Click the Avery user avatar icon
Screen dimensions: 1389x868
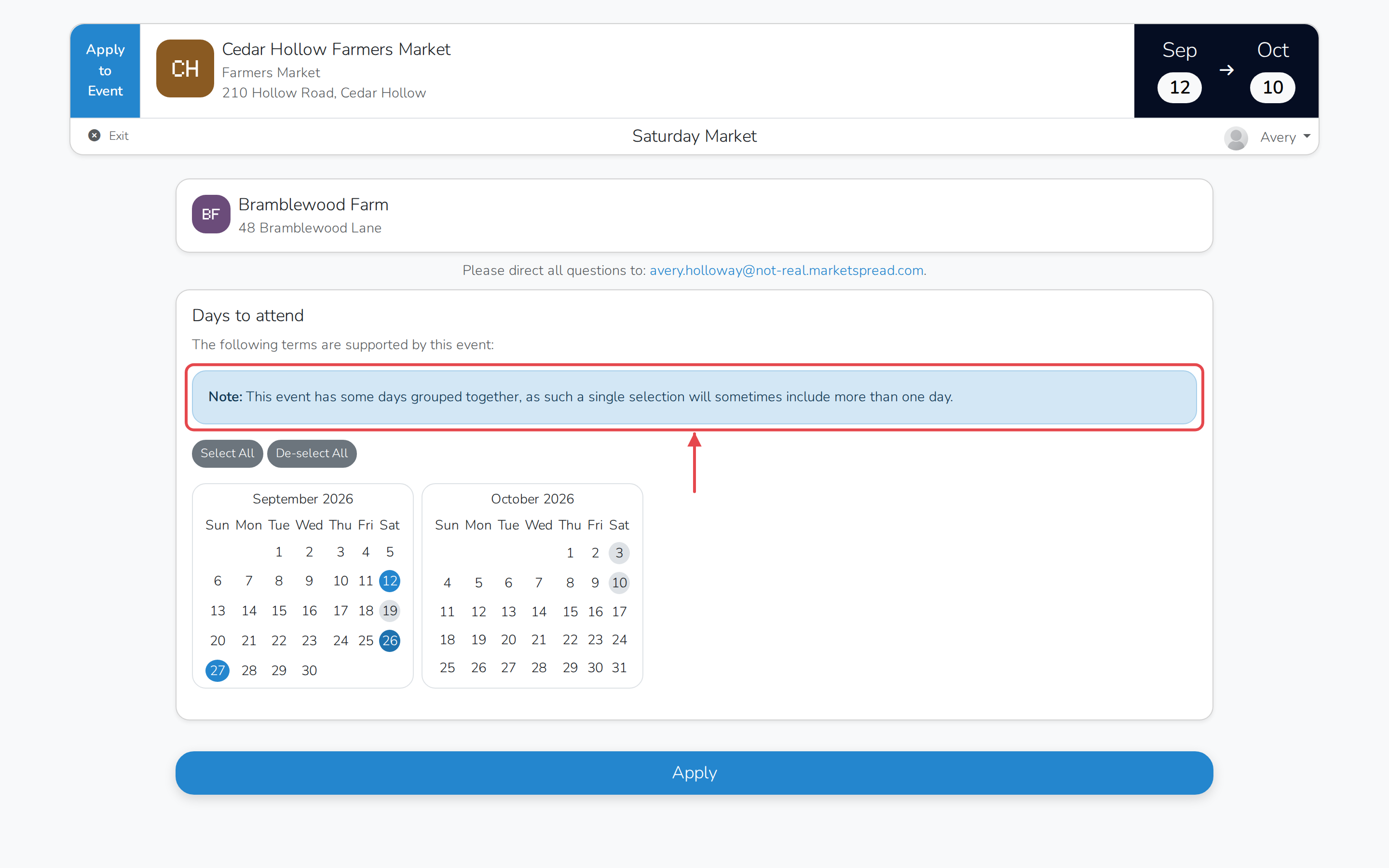pyautogui.click(x=1236, y=138)
